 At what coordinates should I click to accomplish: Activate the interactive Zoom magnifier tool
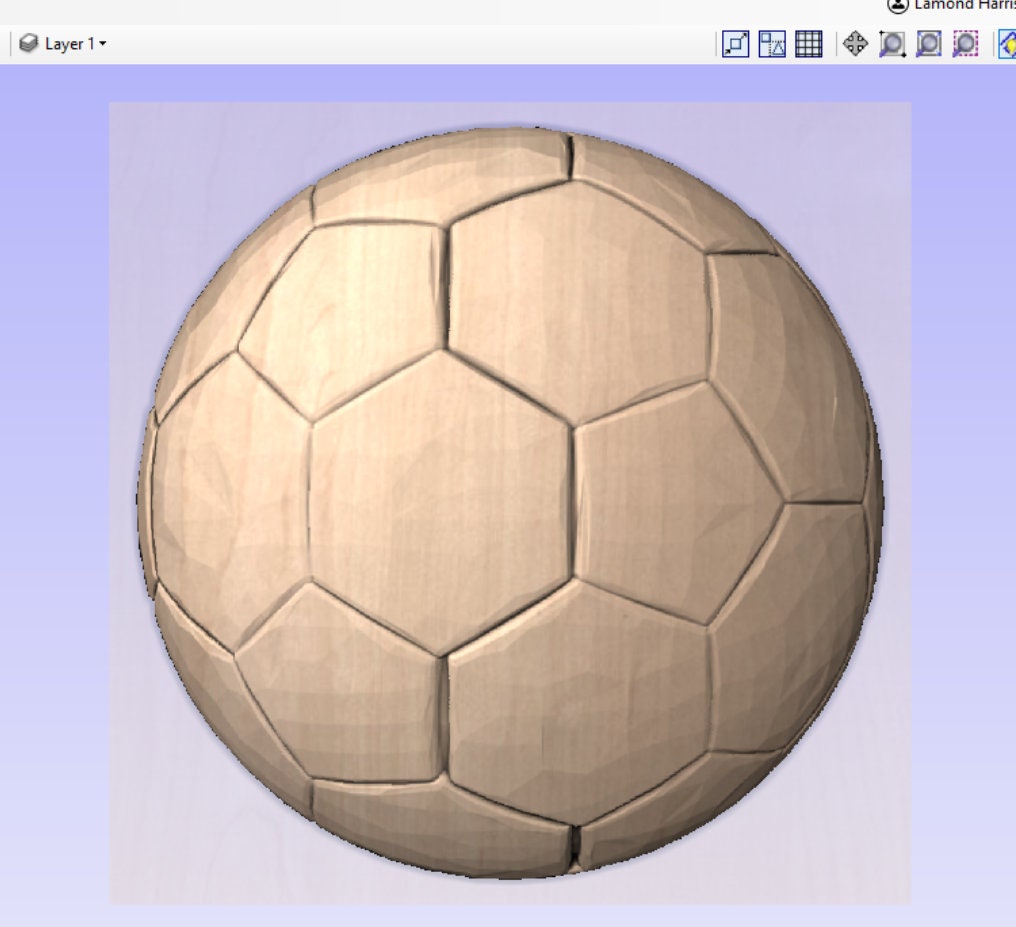point(891,44)
